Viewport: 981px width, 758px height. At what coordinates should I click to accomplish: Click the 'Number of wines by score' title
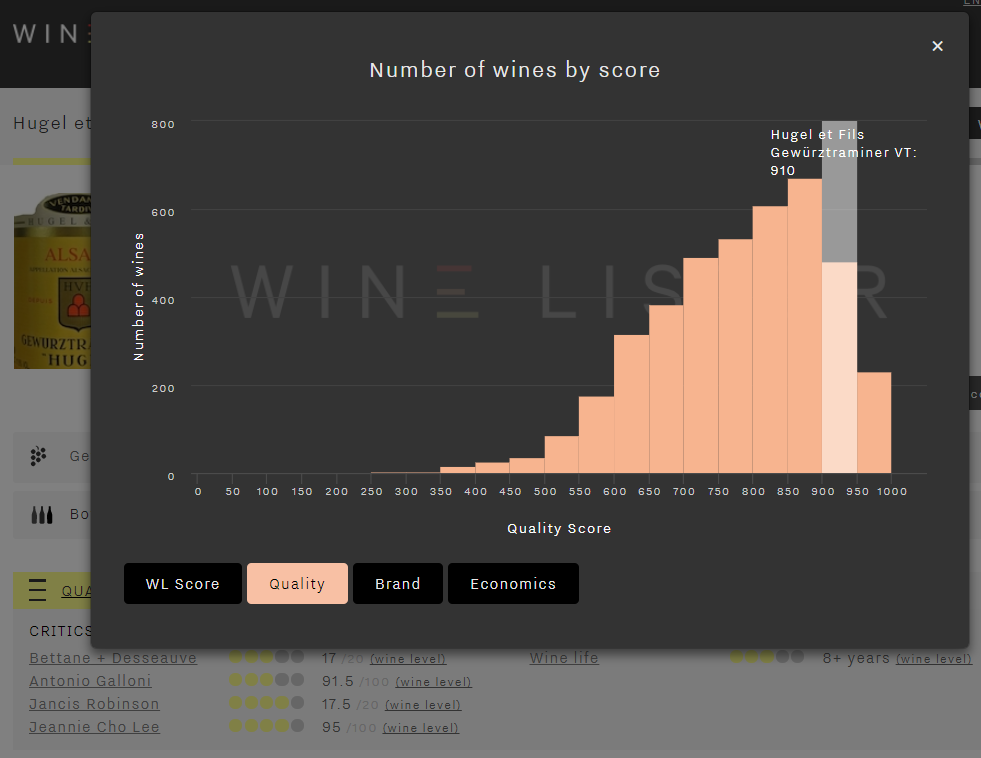515,70
